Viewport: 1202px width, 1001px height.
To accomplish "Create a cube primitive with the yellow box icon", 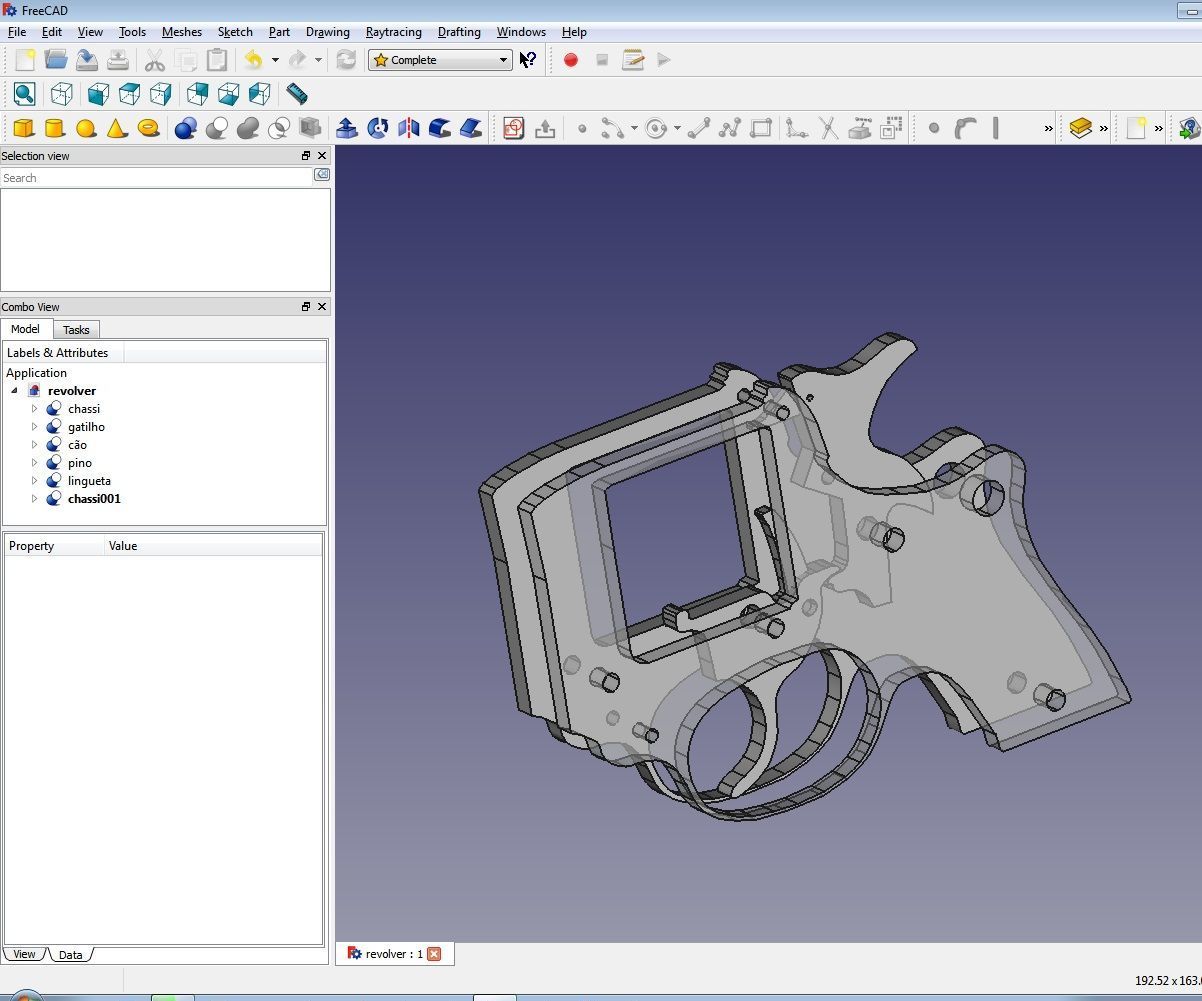I will (x=23, y=128).
